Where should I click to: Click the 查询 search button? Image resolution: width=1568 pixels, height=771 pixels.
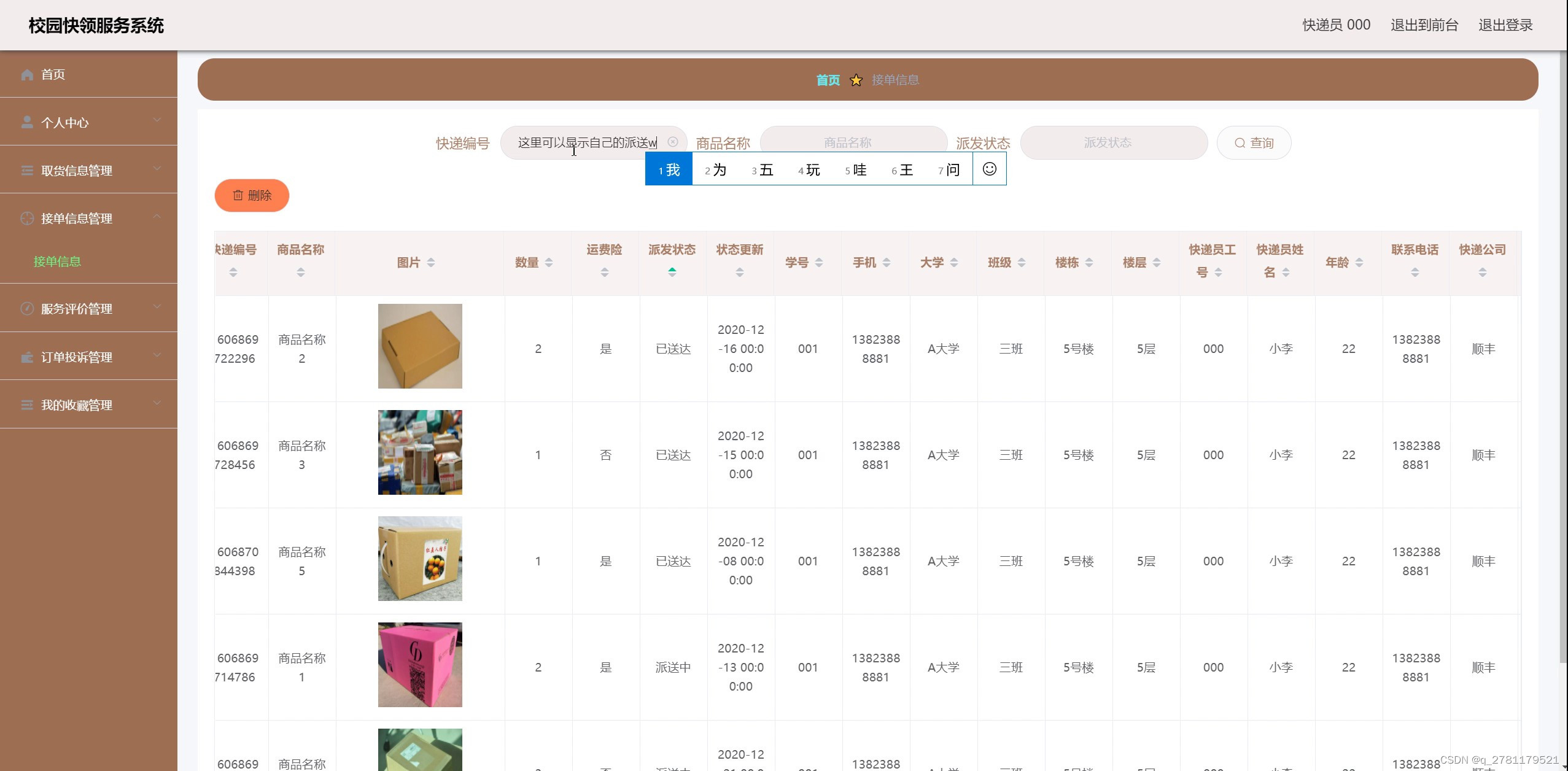click(1254, 142)
